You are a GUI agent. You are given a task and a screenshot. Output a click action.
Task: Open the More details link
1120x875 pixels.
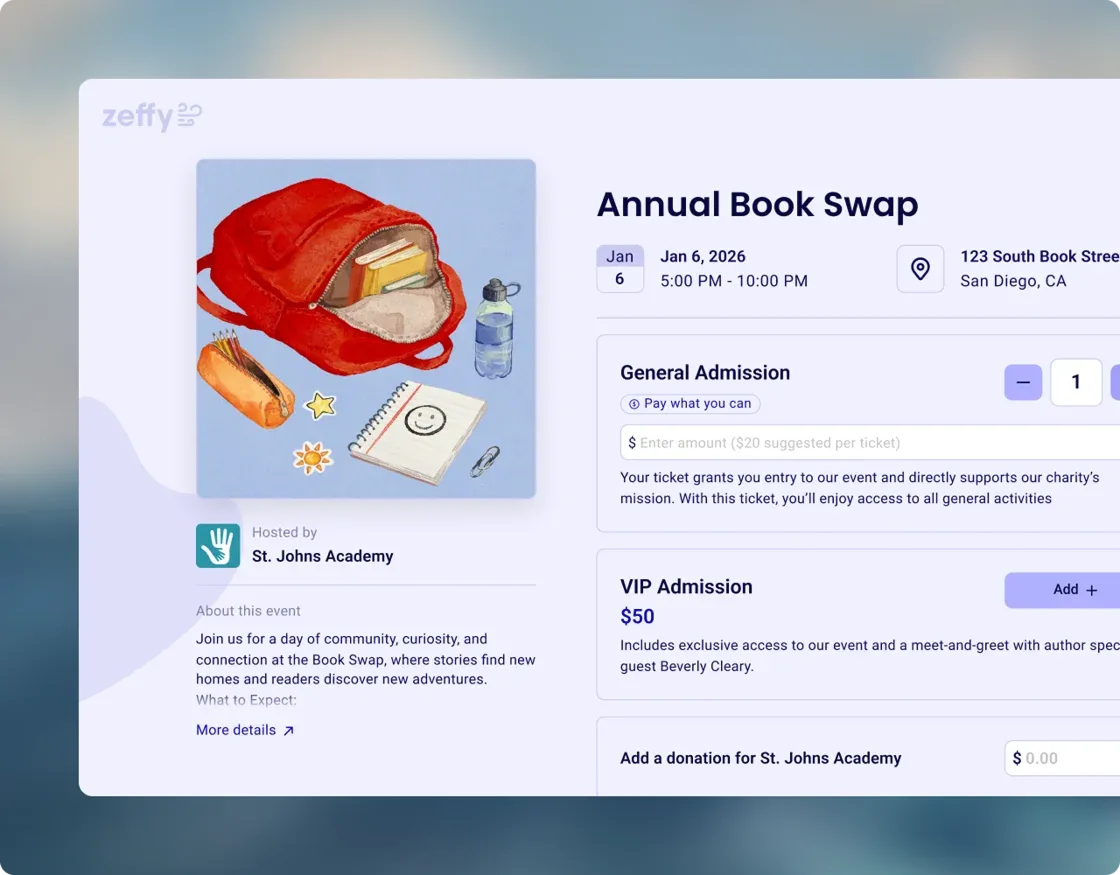click(245, 730)
